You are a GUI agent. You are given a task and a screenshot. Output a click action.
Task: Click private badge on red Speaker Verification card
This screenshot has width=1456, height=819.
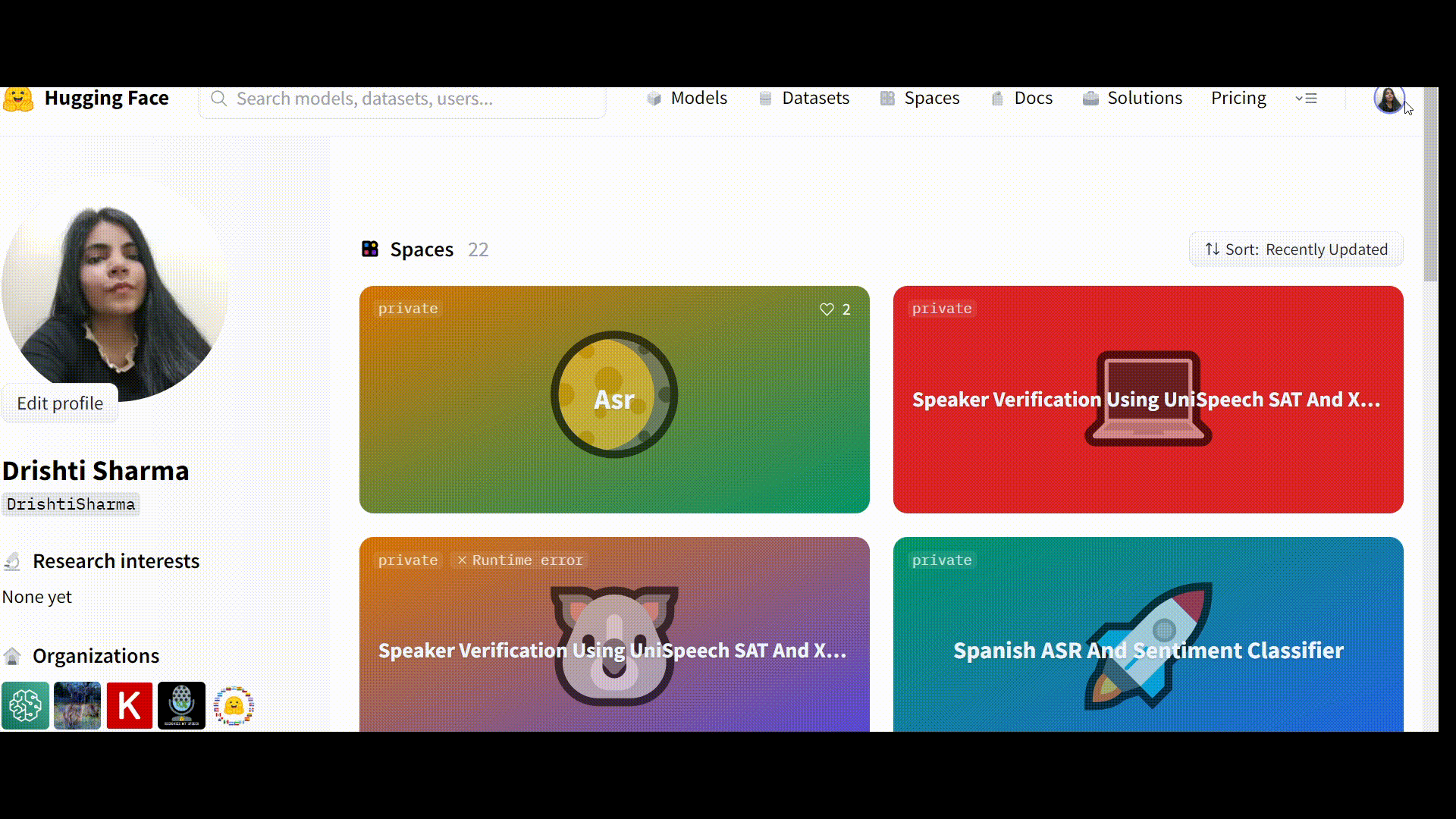point(942,309)
